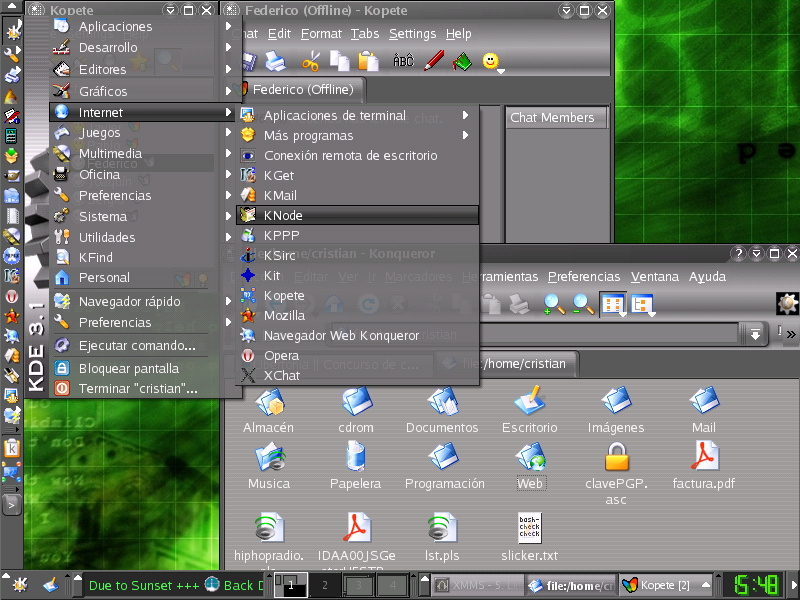The image size is (800, 600).
Task: Open KGet download manager entry
Action: (x=357, y=176)
